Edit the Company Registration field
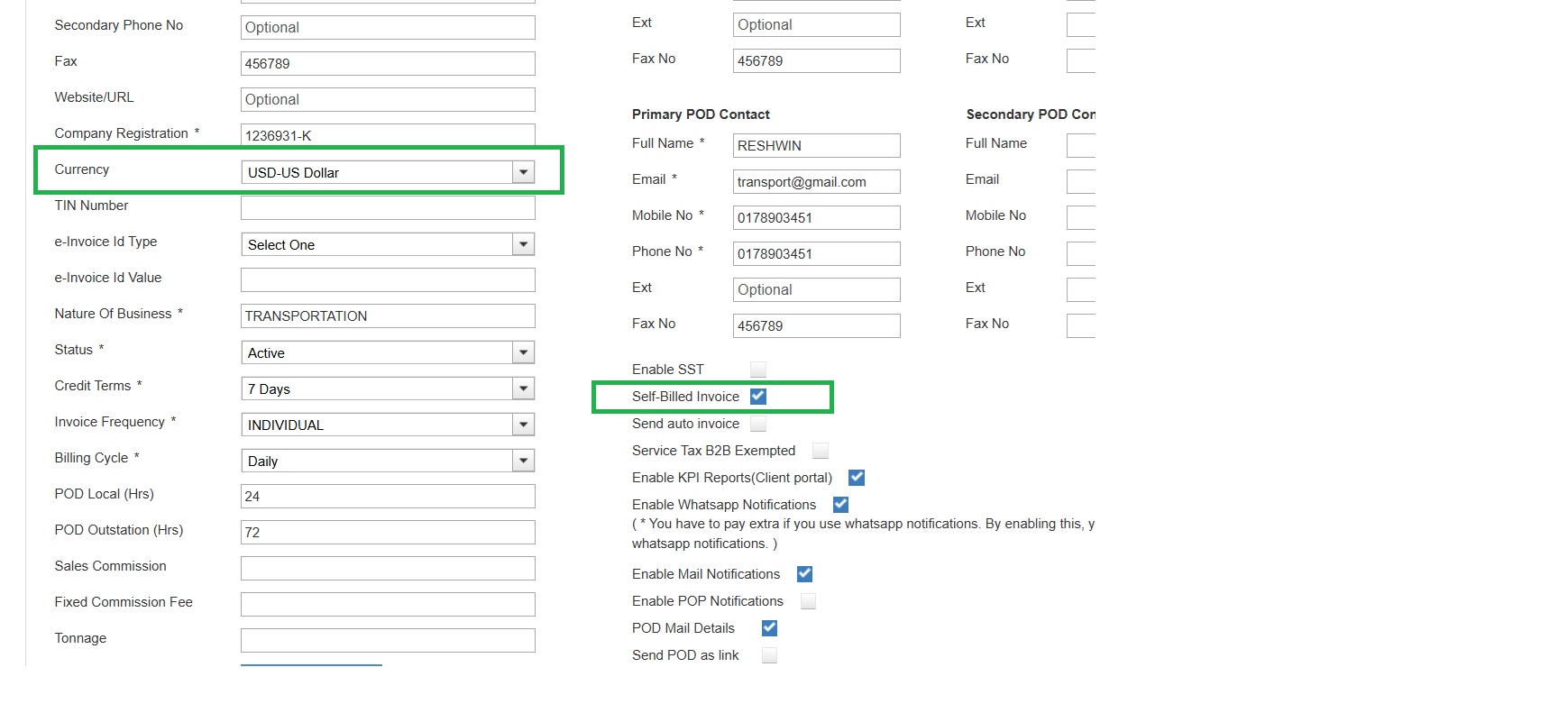The image size is (1568, 713). tap(388, 135)
